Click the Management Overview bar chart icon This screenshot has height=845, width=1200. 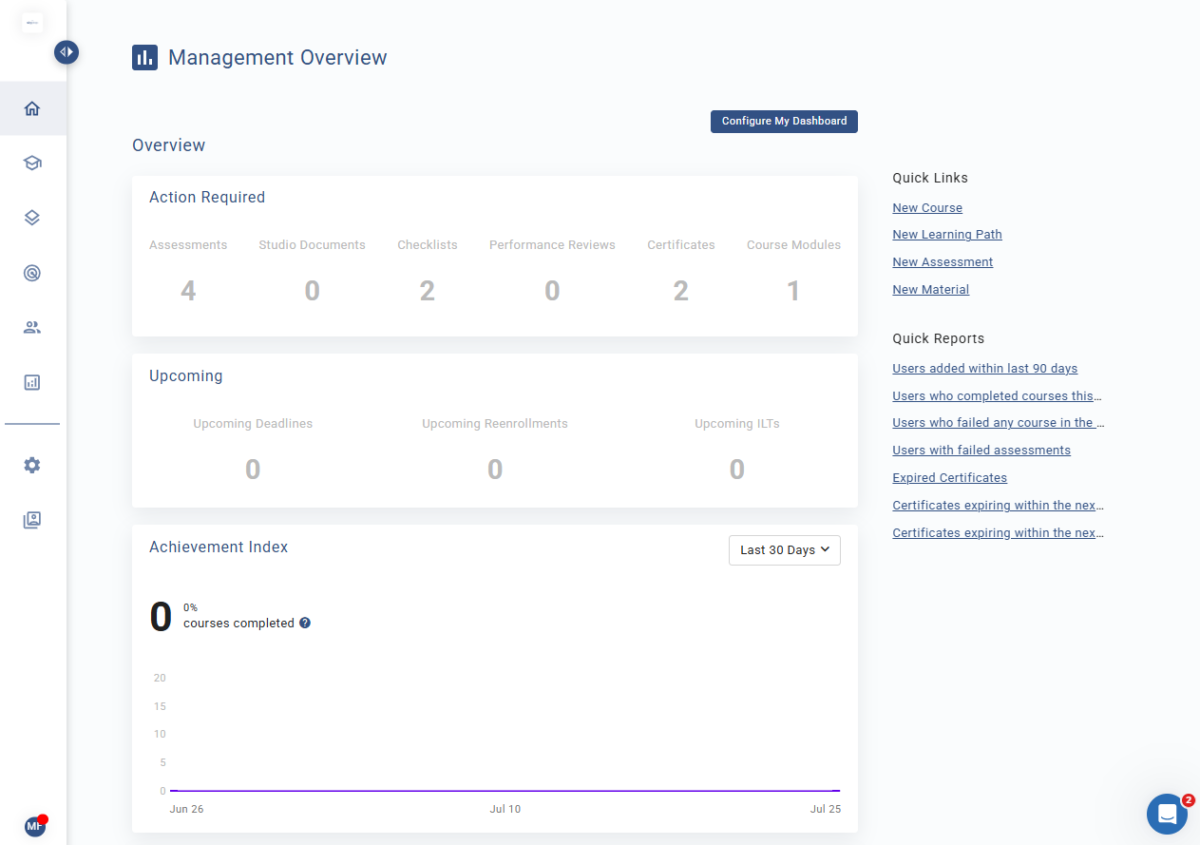click(145, 58)
